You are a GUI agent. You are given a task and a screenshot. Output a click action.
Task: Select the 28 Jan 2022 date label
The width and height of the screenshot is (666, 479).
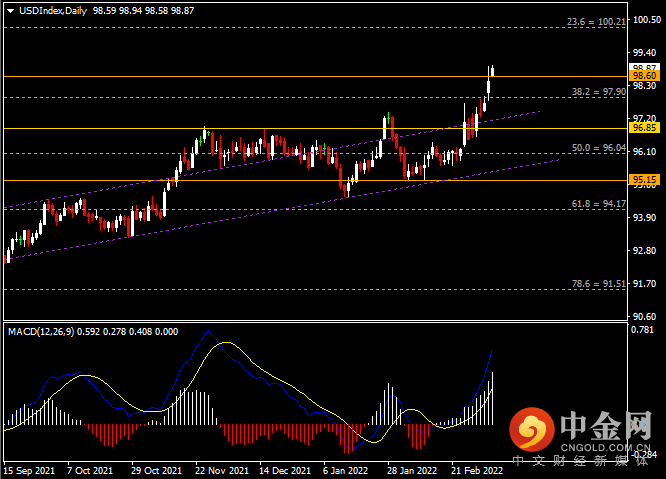point(412,471)
